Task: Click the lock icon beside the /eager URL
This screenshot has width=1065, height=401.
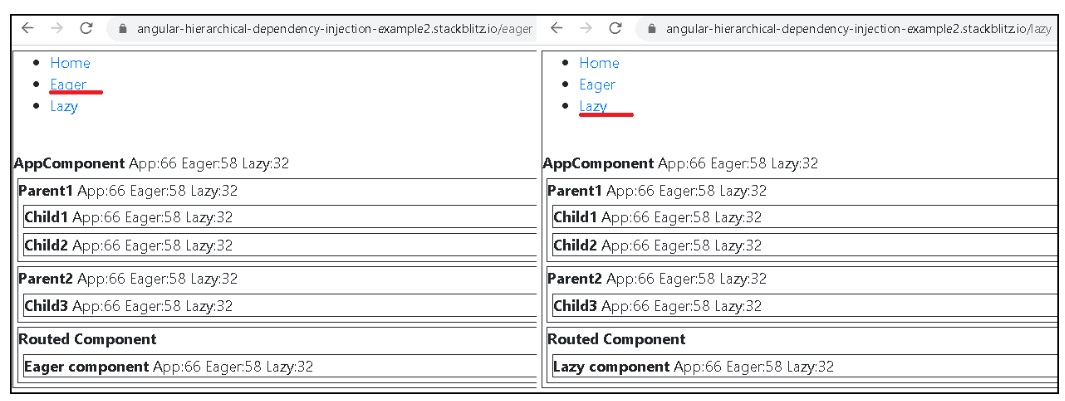Action: (124, 31)
